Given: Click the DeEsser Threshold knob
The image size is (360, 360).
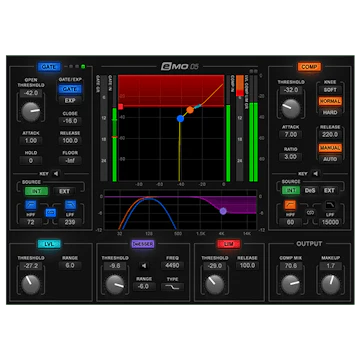Looking at the screenshot, I should tap(115, 284).
